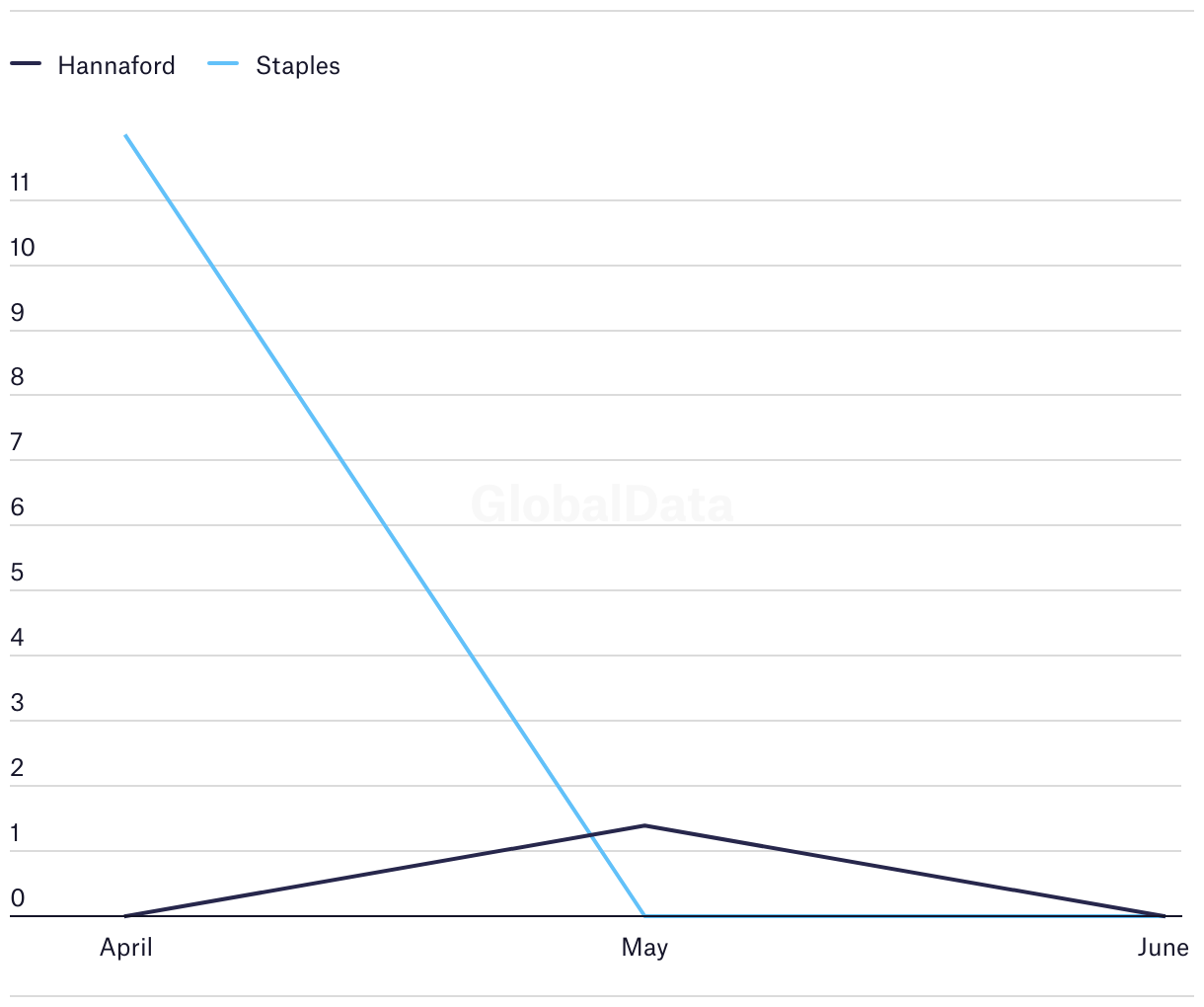
Task: Click the y-axis label 3
Action: click(x=17, y=703)
